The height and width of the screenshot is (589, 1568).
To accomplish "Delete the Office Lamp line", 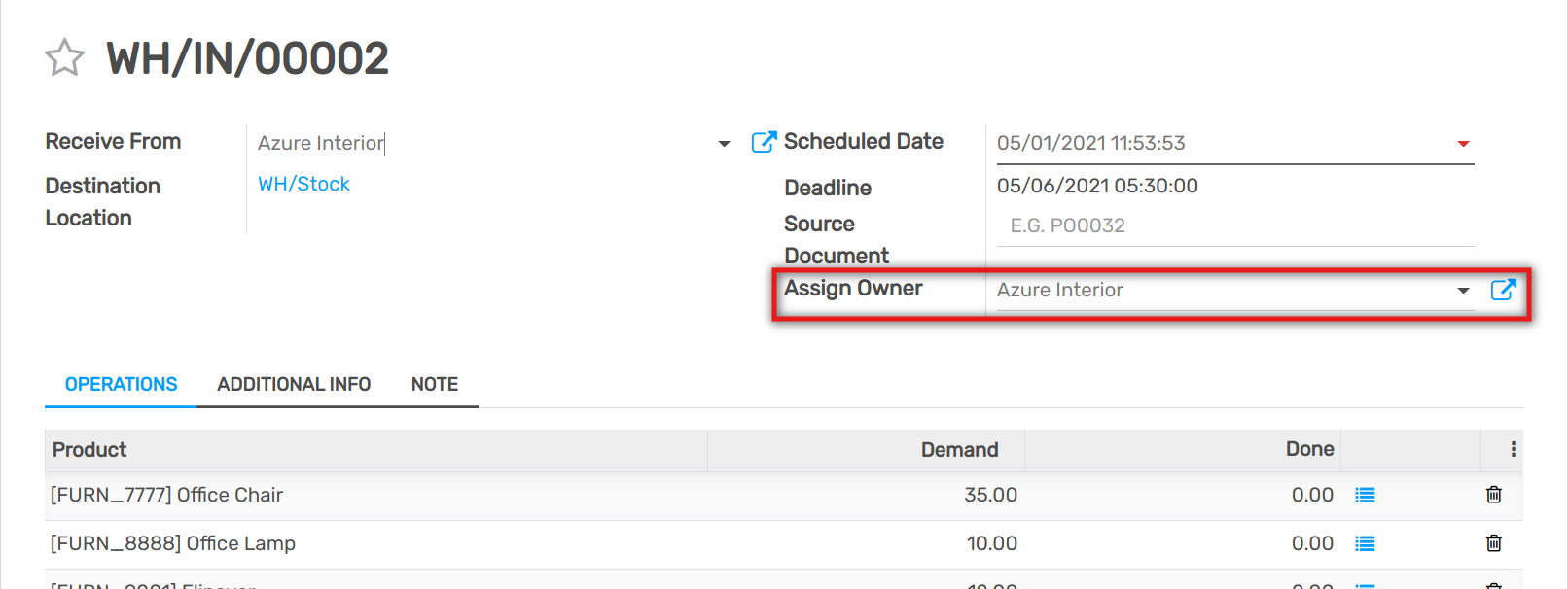I will [x=1493, y=543].
